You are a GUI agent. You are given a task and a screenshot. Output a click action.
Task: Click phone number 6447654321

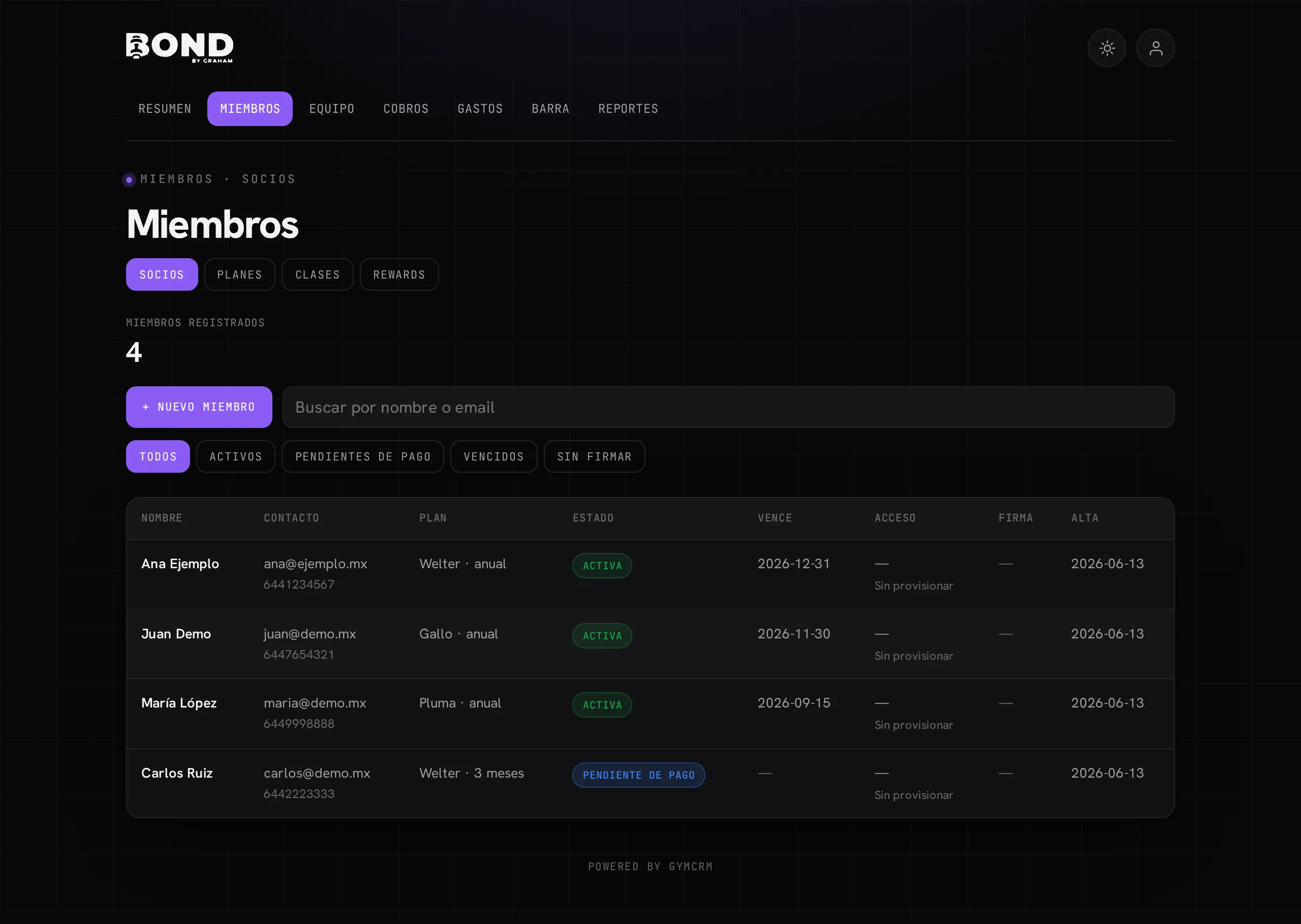pos(299,655)
